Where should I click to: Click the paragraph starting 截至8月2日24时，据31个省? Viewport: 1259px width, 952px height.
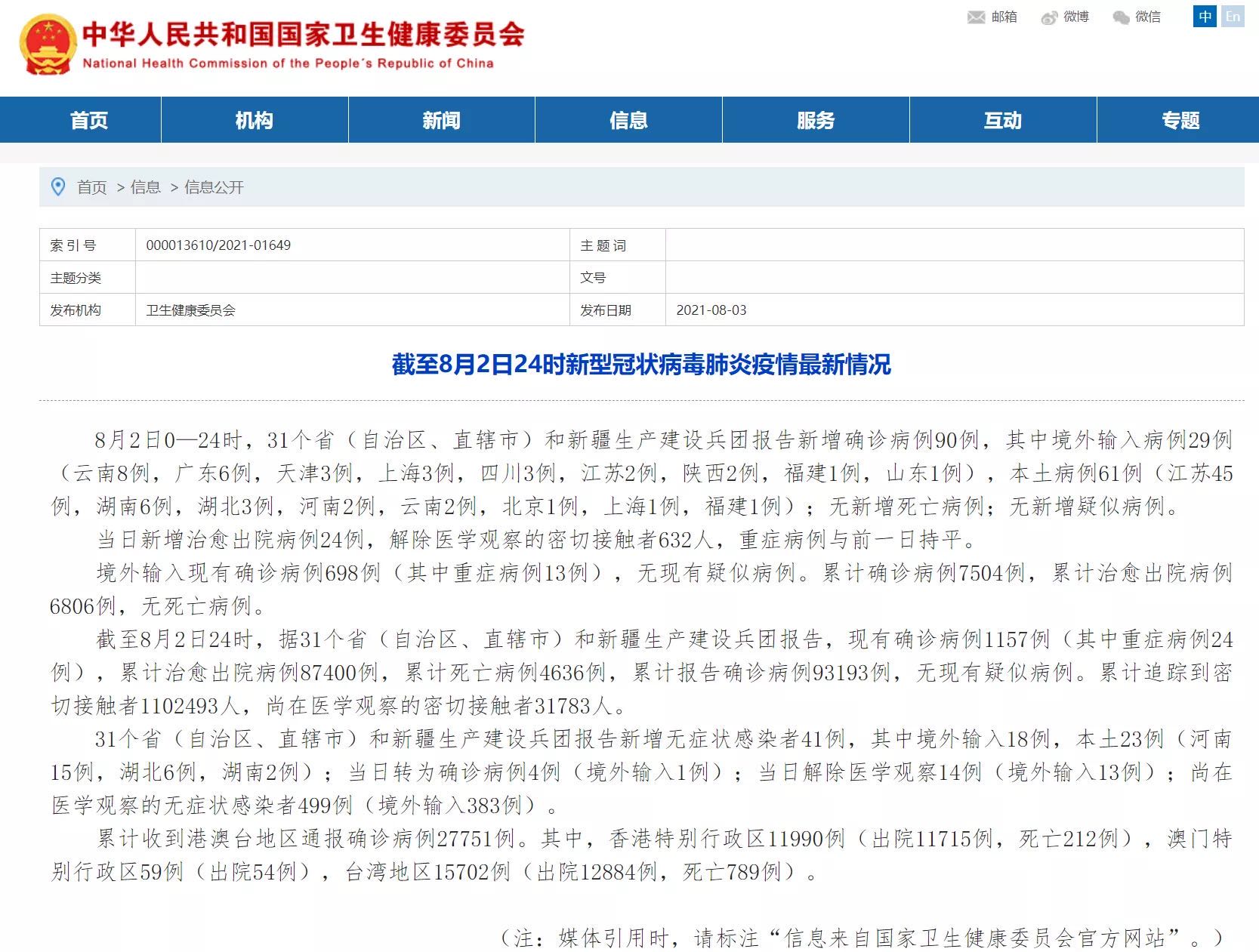click(641, 673)
